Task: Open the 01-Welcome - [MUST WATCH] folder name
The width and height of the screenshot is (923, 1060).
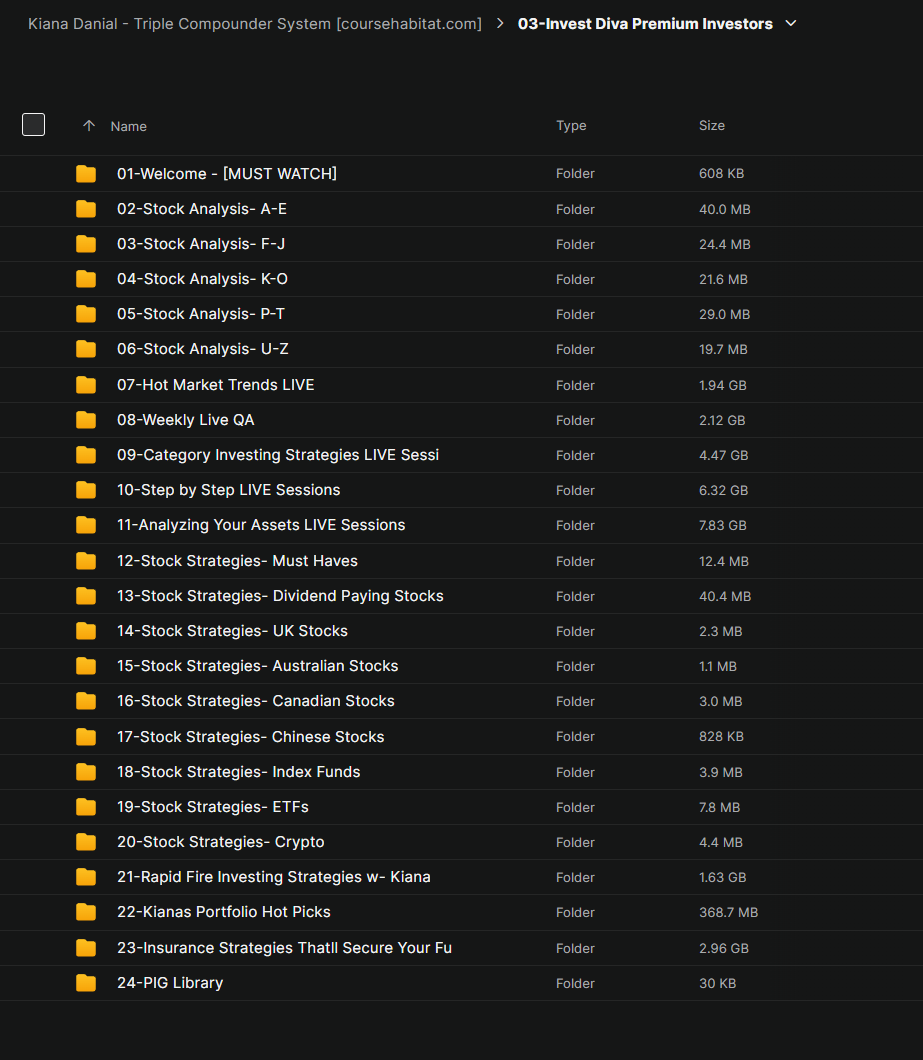Action: coord(227,174)
